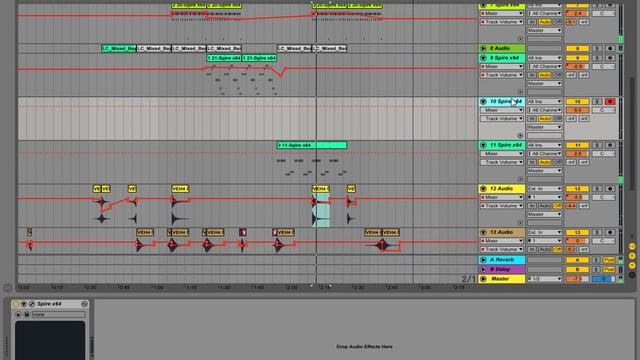Click the 1:00 marker on time ruler
This screenshot has width=640, height=360.
[x=157, y=287]
